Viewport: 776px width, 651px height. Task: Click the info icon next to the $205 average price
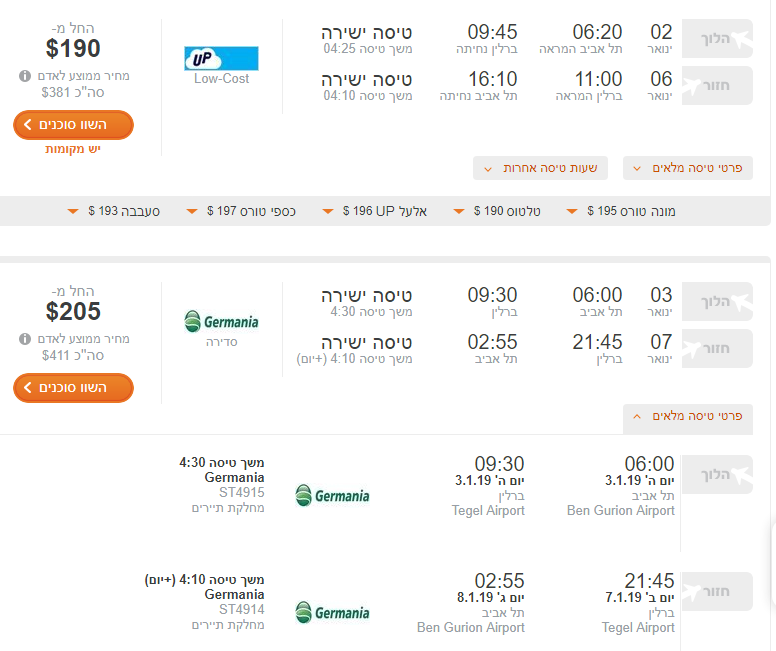(x=24, y=339)
